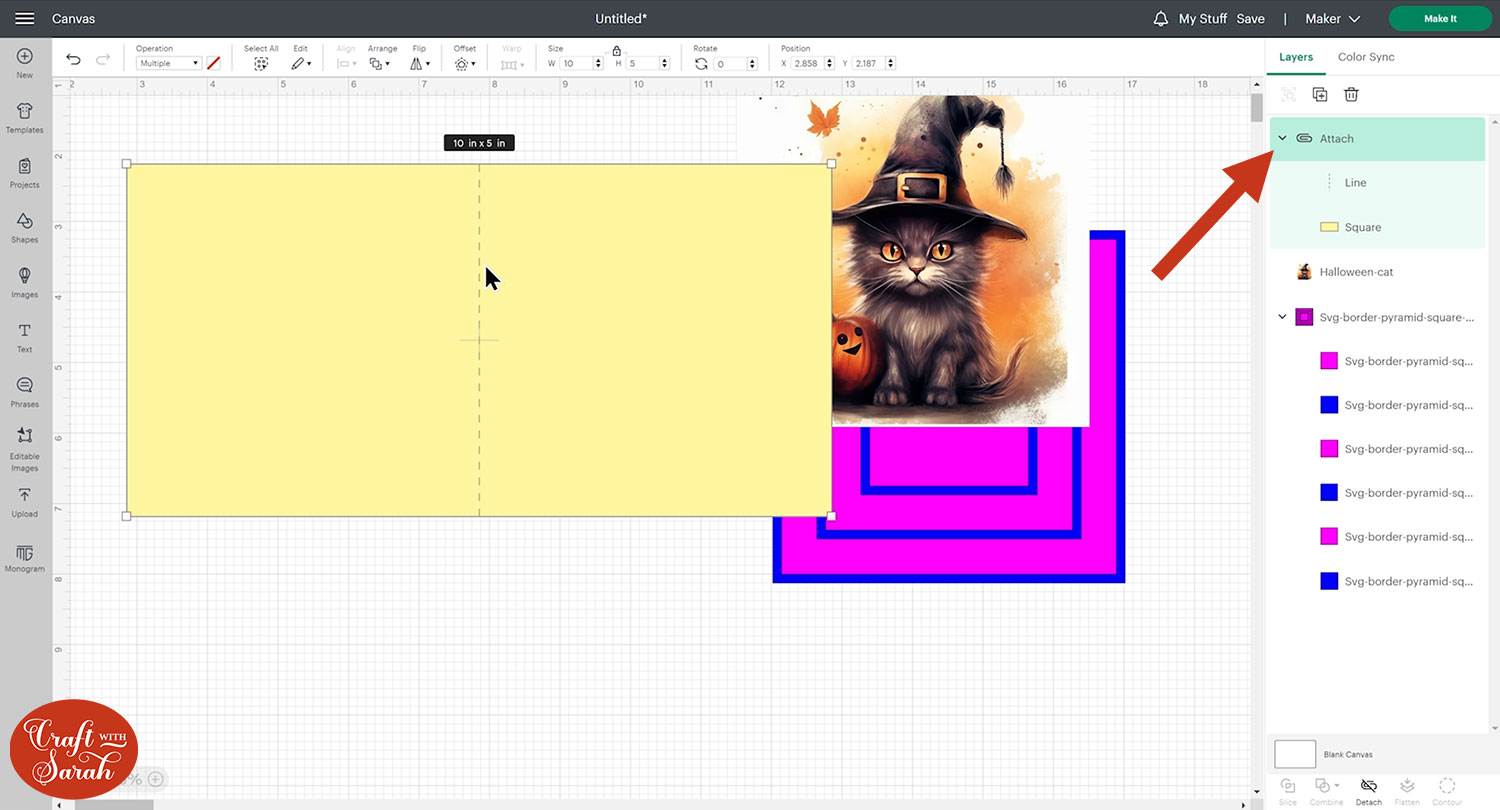The height and width of the screenshot is (810, 1500).
Task: Switch to the Color Sync tab
Action: (1366, 57)
